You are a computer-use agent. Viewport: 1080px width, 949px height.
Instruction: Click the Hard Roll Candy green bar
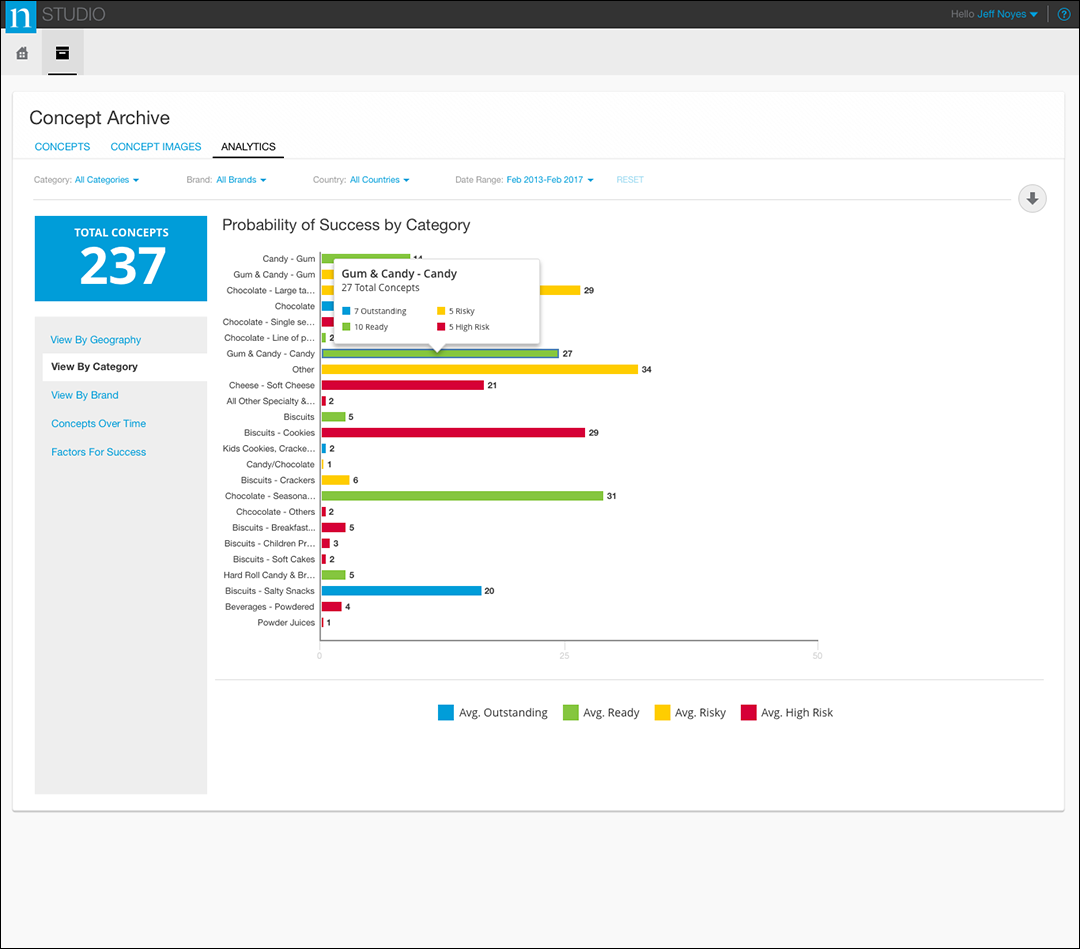pos(333,575)
